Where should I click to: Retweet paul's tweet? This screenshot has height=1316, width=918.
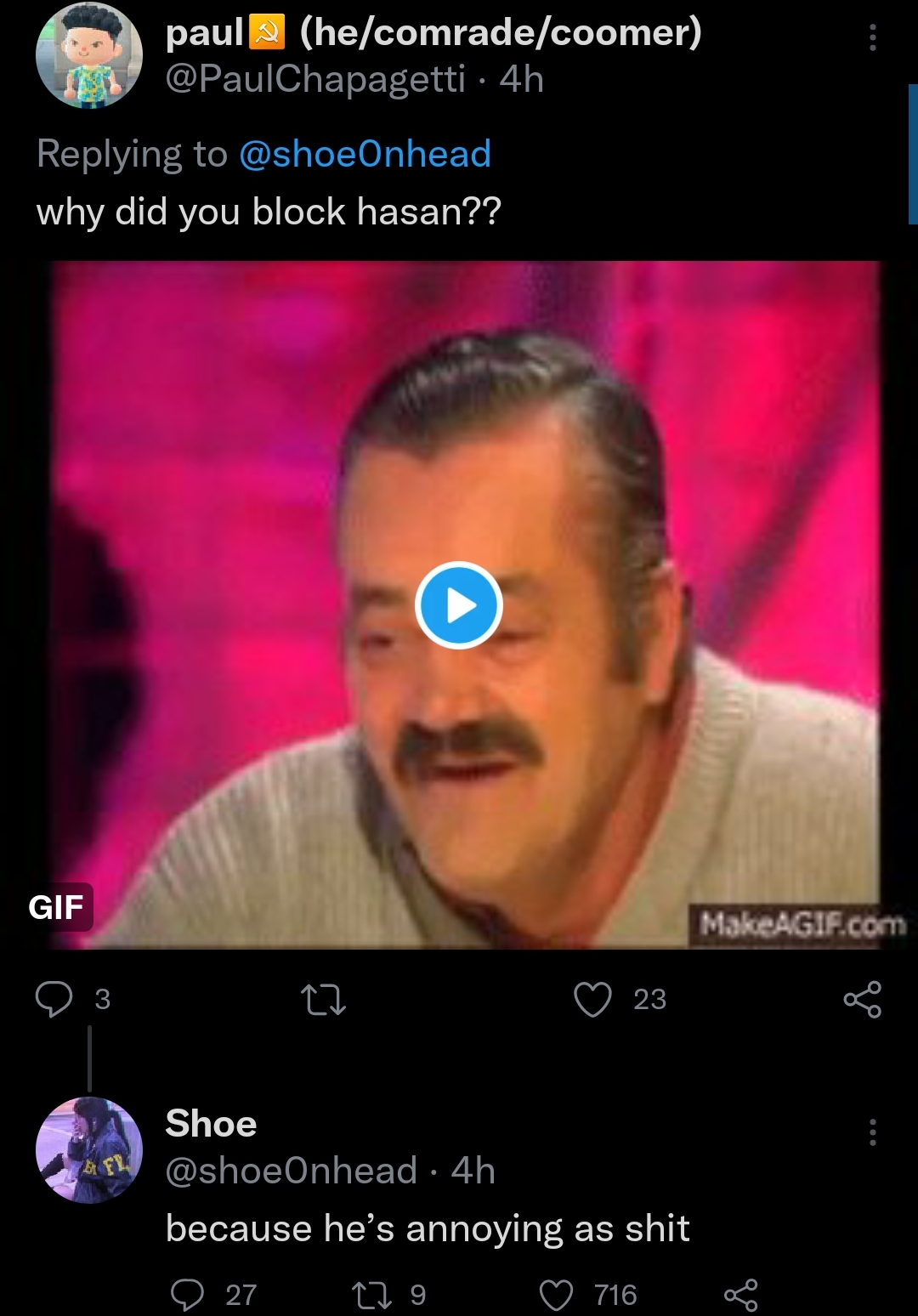(324, 1000)
